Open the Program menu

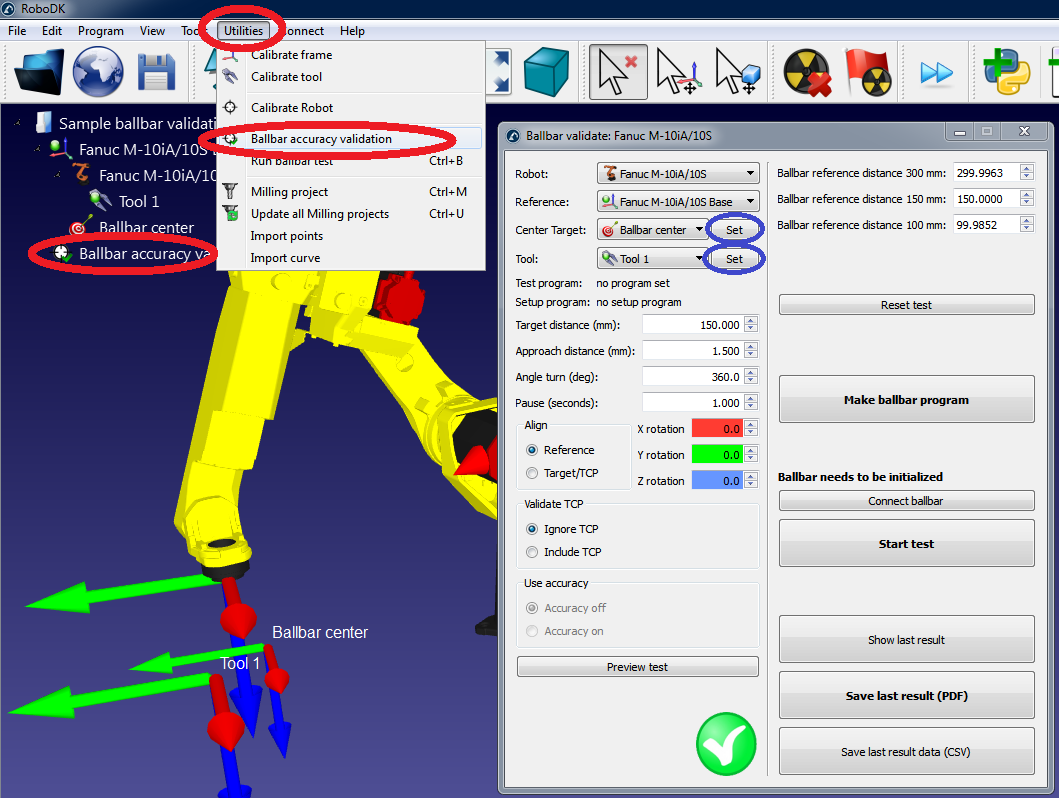click(100, 31)
